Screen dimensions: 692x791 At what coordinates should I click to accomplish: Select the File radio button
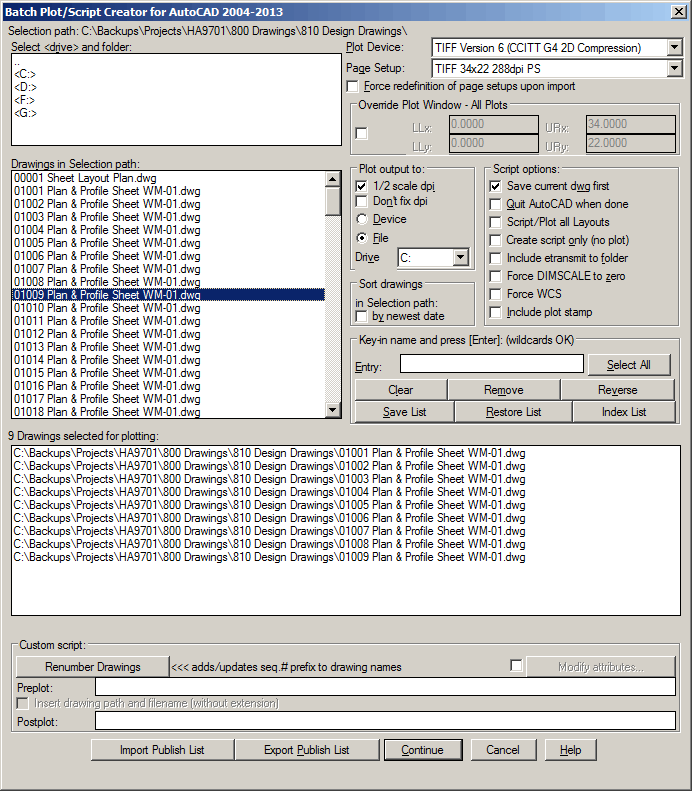click(x=362, y=238)
